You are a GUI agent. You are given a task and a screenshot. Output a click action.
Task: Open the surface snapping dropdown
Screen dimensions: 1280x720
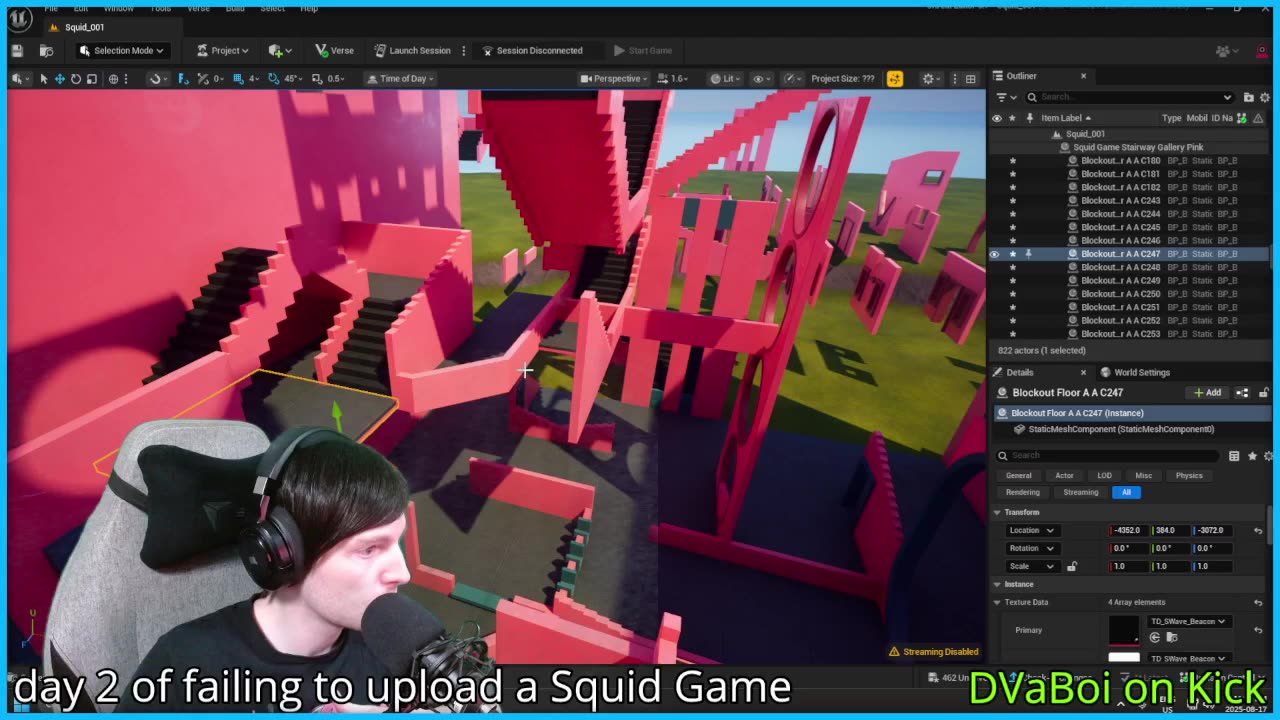click(159, 78)
